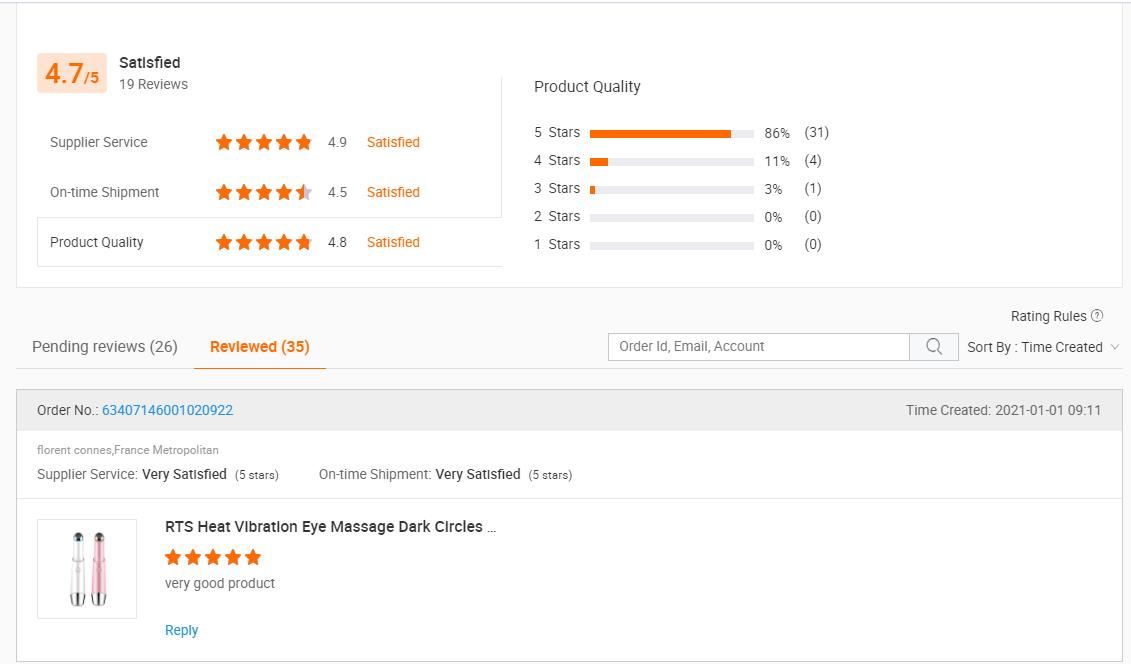Viewport: 1131px width, 664px height.
Task: Click the On-time Shipment star rating
Action: 264,193
